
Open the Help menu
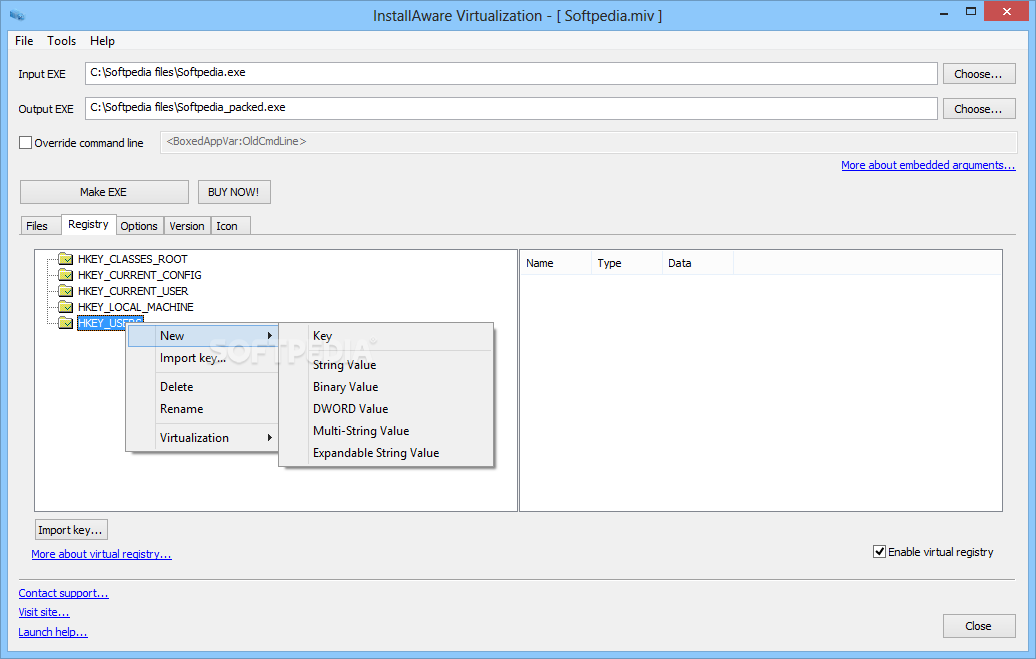102,40
